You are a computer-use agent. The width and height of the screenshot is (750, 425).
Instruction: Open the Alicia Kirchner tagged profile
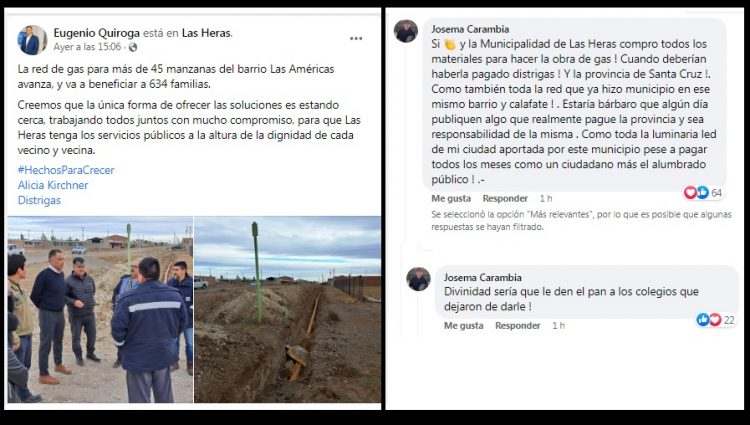53,185
